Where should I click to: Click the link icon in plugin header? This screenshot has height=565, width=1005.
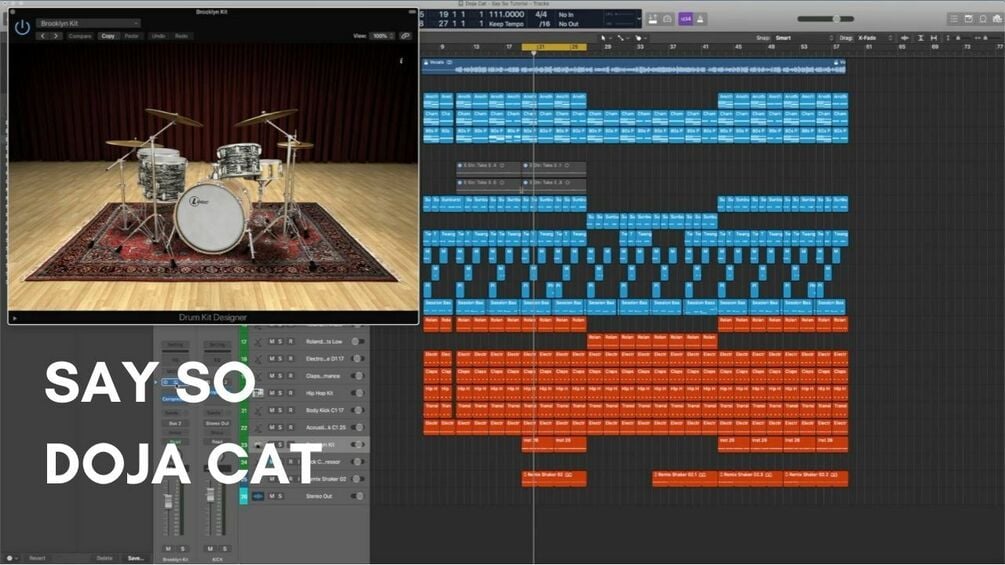405,36
